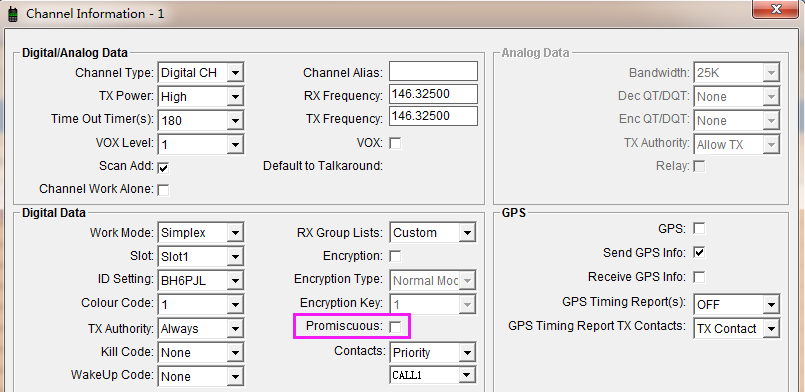
Task: Open the RX Group Lists dropdown
Action: (433, 232)
